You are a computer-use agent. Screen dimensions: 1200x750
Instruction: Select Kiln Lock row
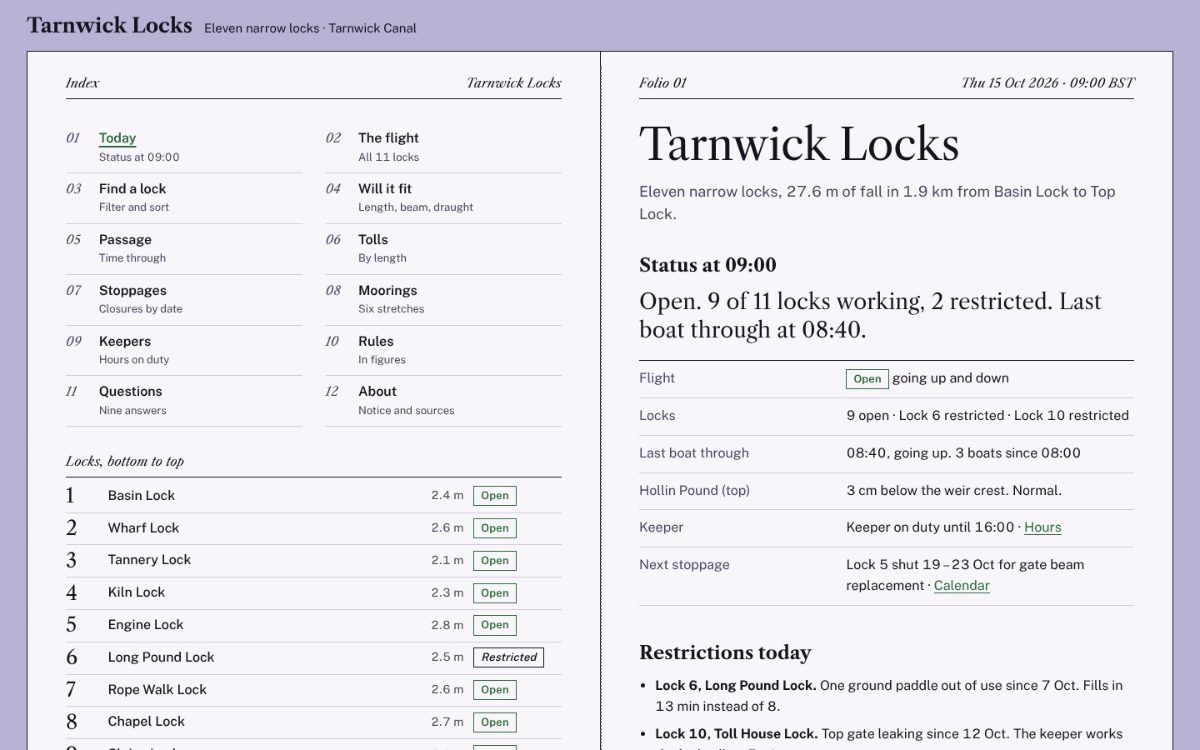coord(313,592)
